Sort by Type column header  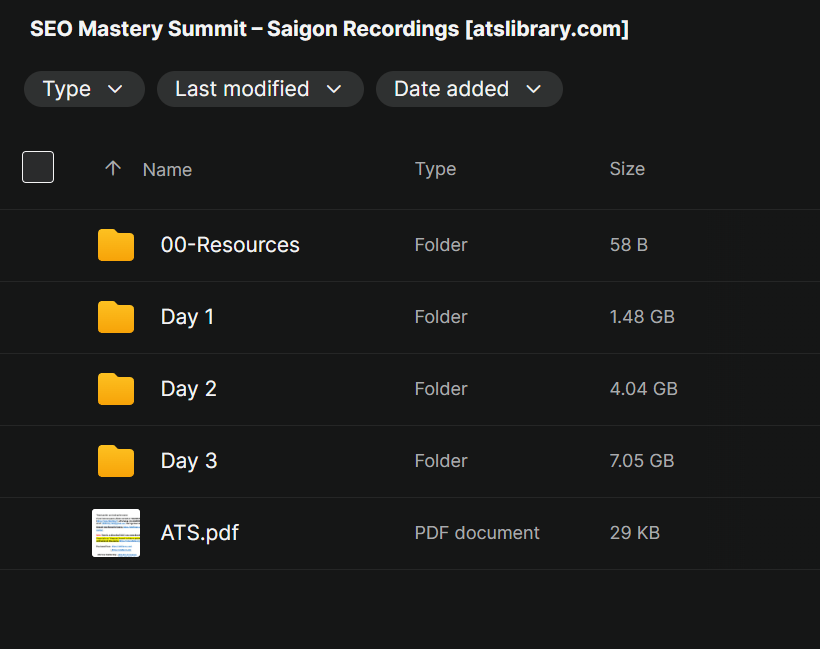[x=435, y=169]
